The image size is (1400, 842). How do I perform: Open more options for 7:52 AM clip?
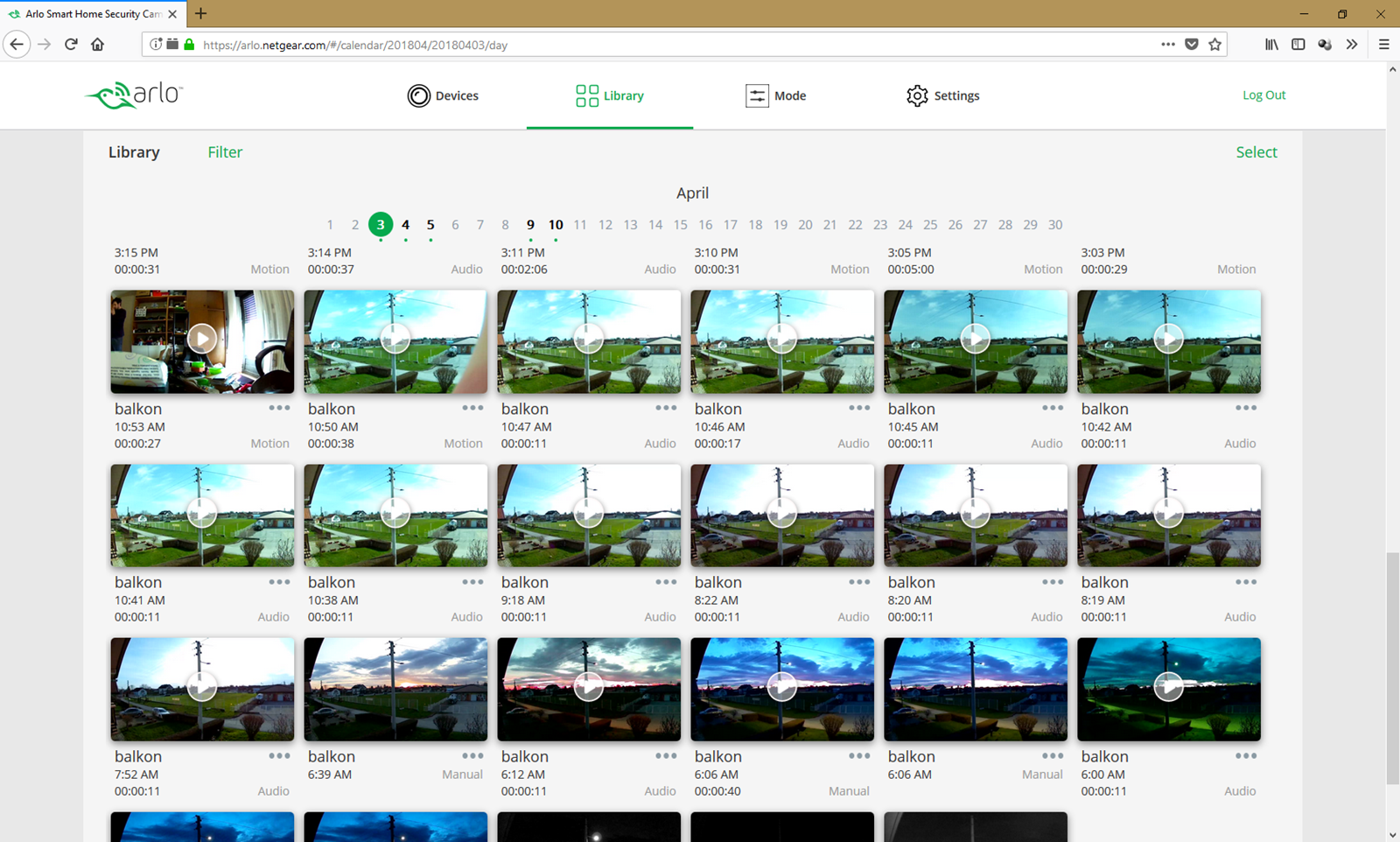[x=279, y=756]
